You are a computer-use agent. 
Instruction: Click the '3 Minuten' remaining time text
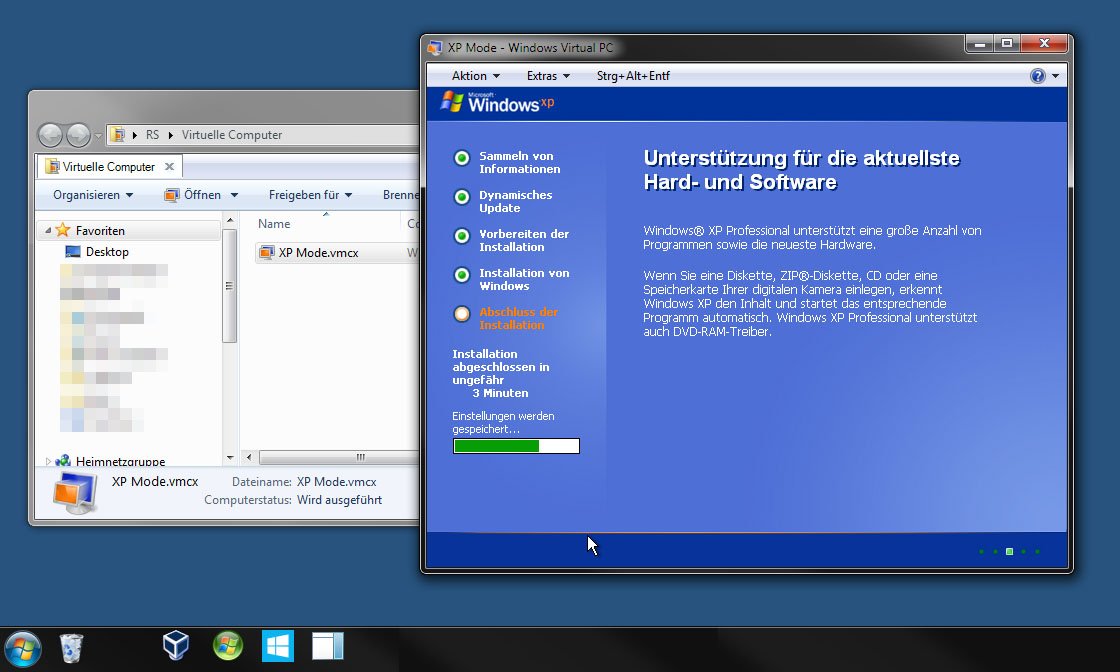500,393
